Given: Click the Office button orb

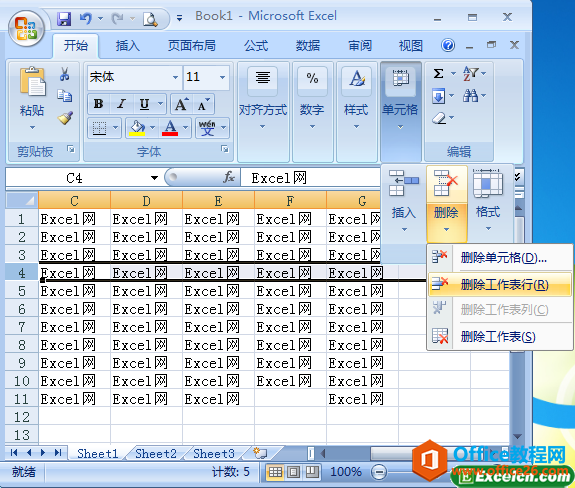Looking at the screenshot, I should click(26, 29).
